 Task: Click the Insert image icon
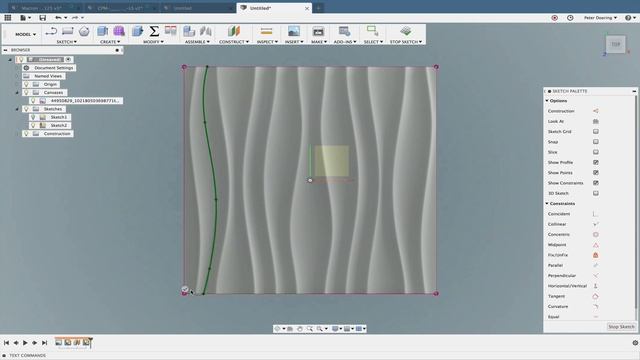click(x=293, y=31)
